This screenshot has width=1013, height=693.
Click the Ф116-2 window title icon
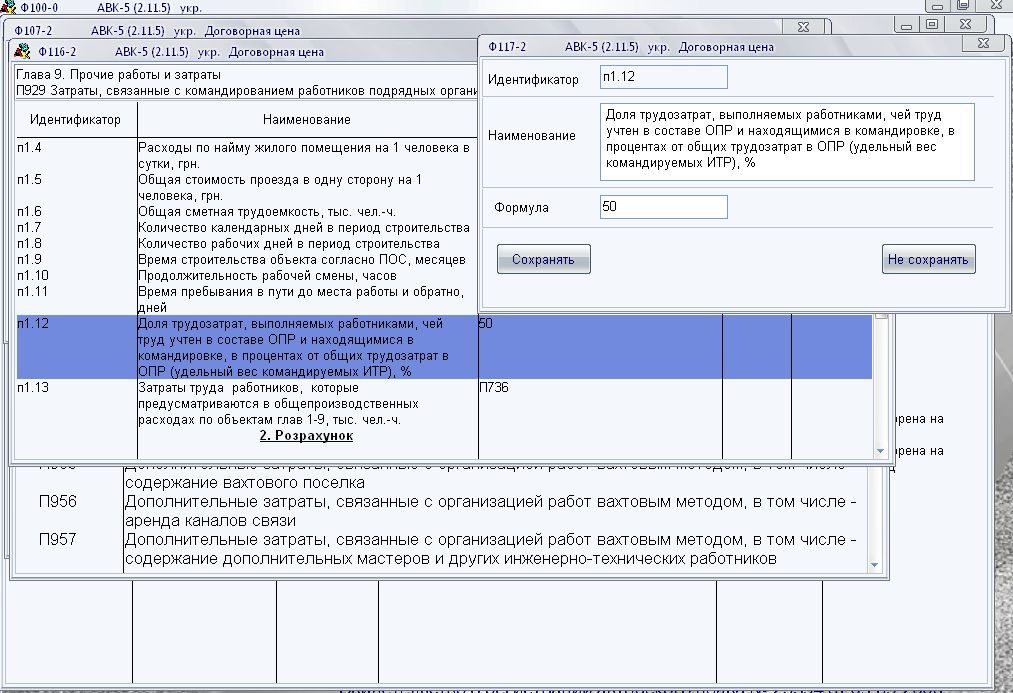click(x=22, y=51)
